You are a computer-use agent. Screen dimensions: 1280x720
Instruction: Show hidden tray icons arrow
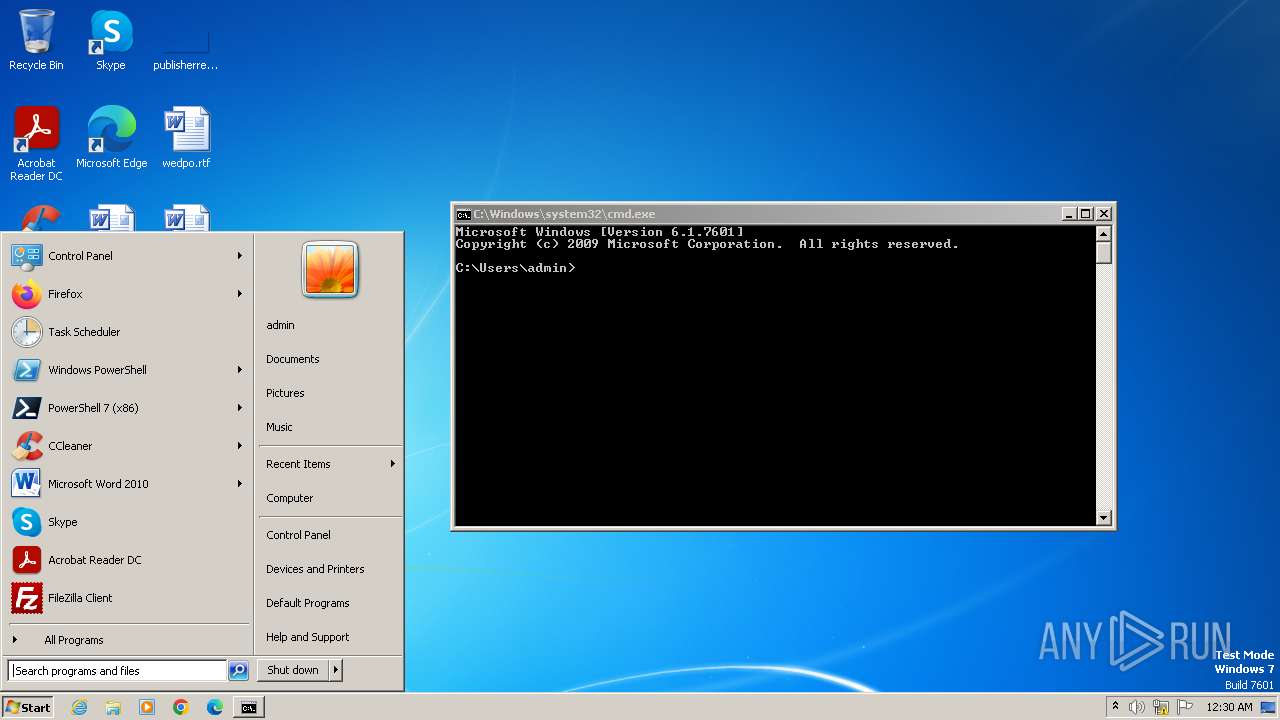pyautogui.click(x=1115, y=707)
